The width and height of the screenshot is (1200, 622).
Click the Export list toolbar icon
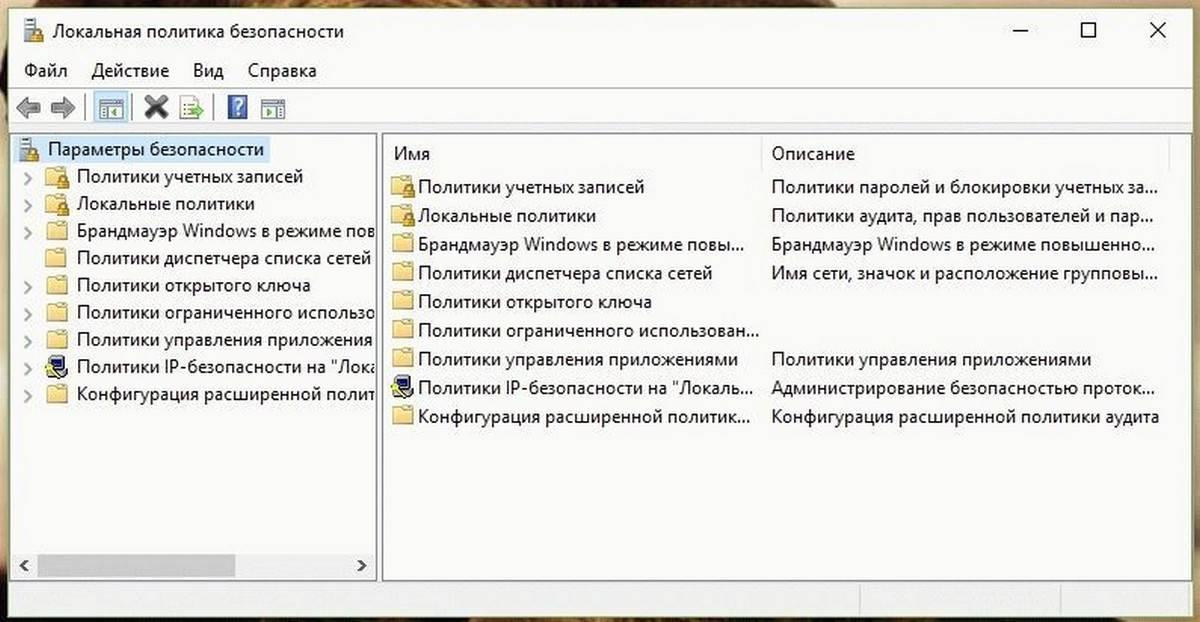click(190, 108)
